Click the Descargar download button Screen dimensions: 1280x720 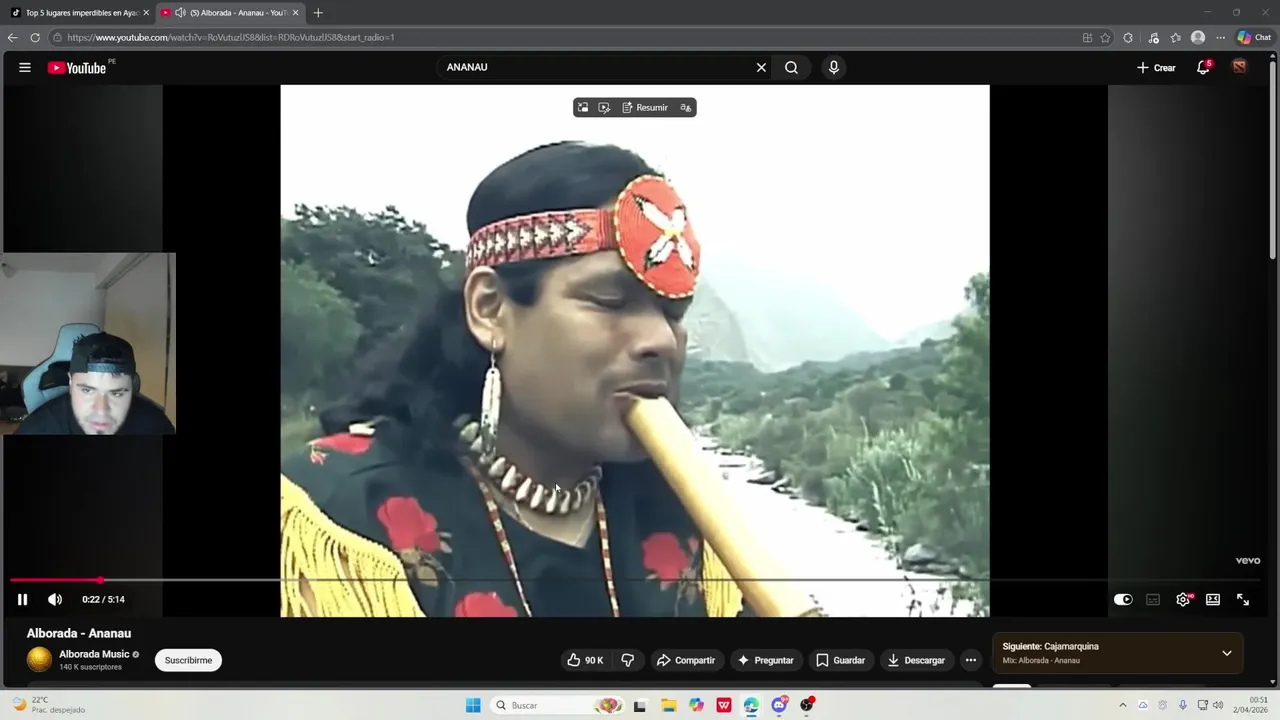point(916,660)
